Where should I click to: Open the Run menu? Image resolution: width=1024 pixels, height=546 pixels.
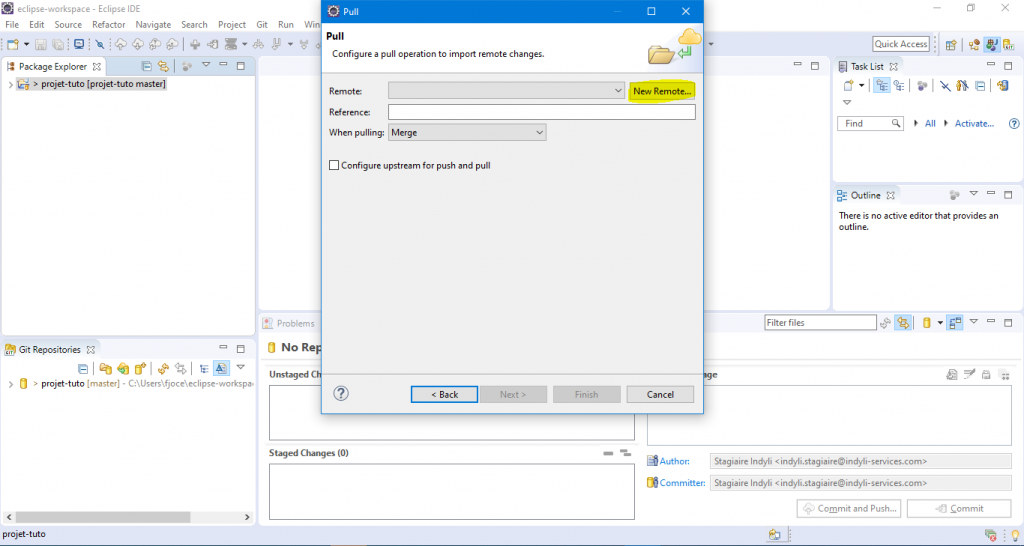coord(285,25)
